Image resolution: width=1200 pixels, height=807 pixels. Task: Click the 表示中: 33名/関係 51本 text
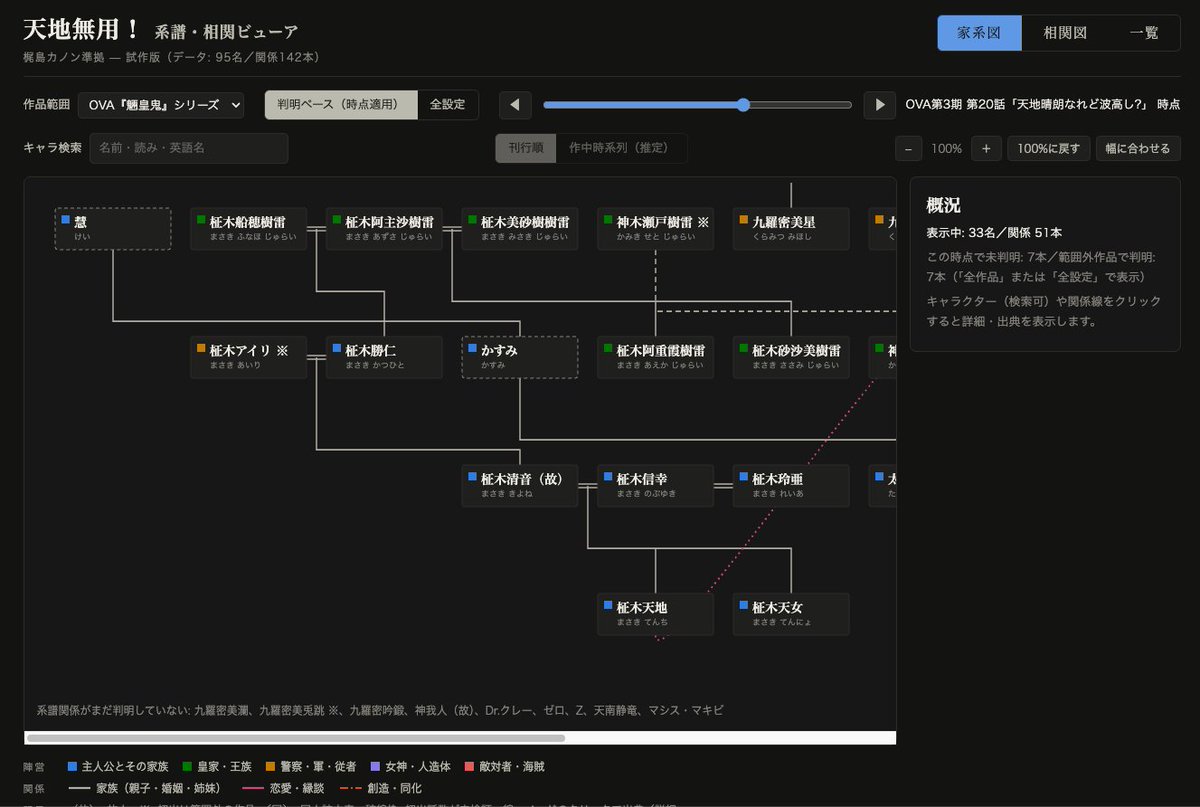[995, 233]
